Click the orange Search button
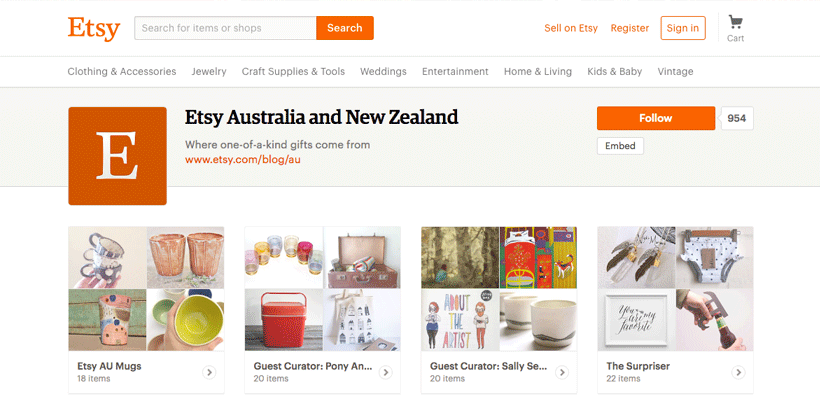 [x=344, y=28]
